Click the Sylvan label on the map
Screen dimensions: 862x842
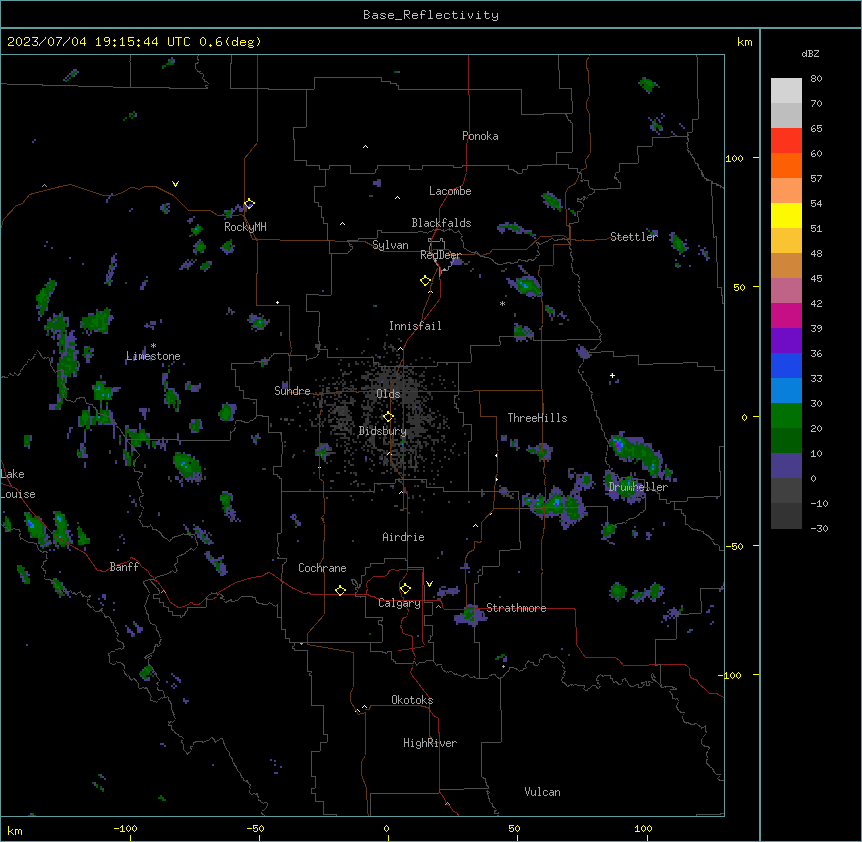390,245
